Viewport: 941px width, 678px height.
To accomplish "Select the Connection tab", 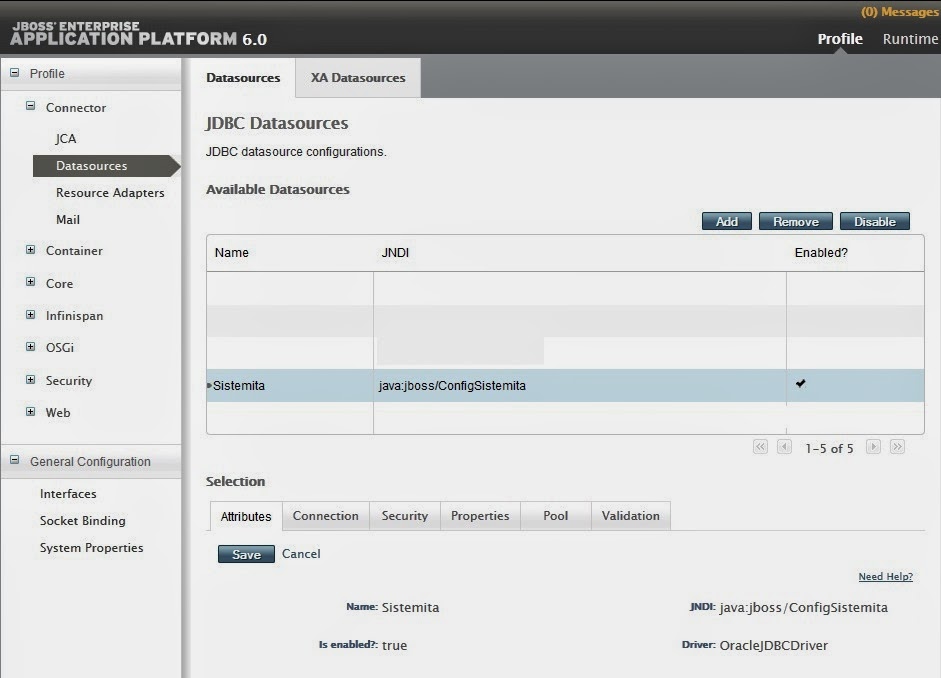I will tap(326, 516).
